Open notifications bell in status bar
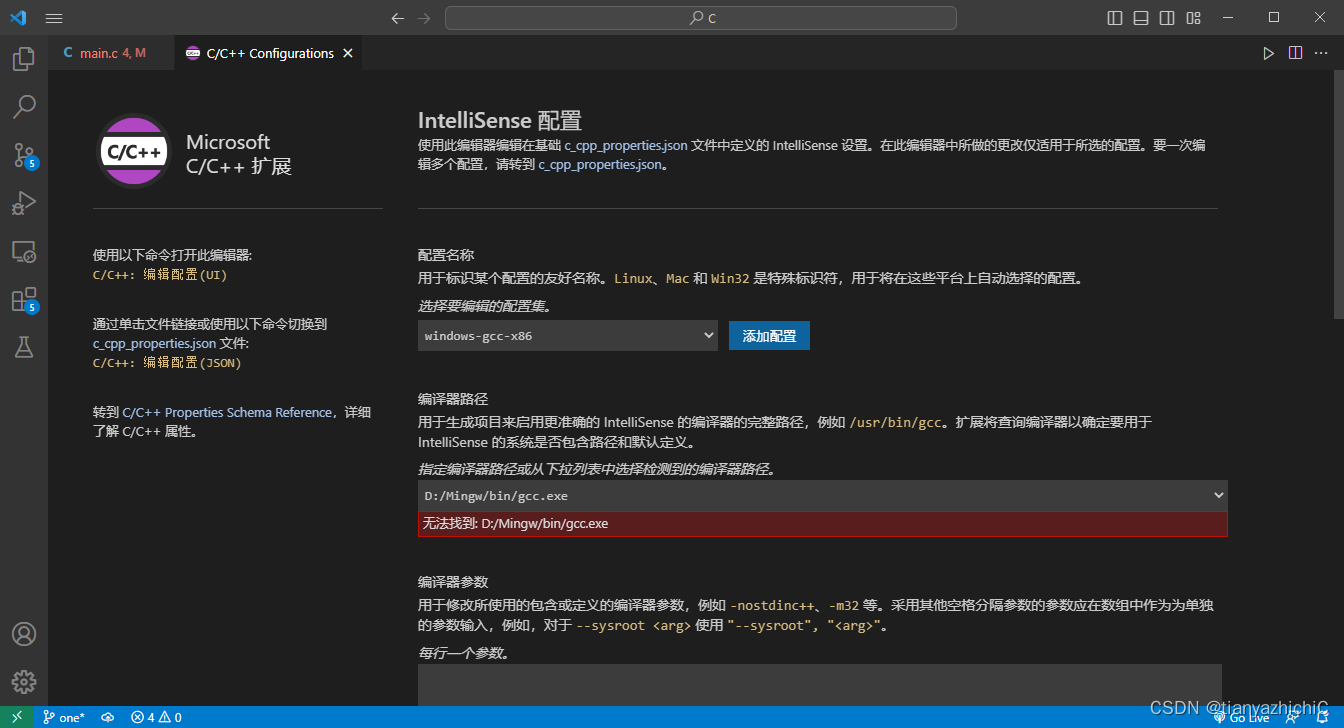The height and width of the screenshot is (728, 1344). [1321, 717]
